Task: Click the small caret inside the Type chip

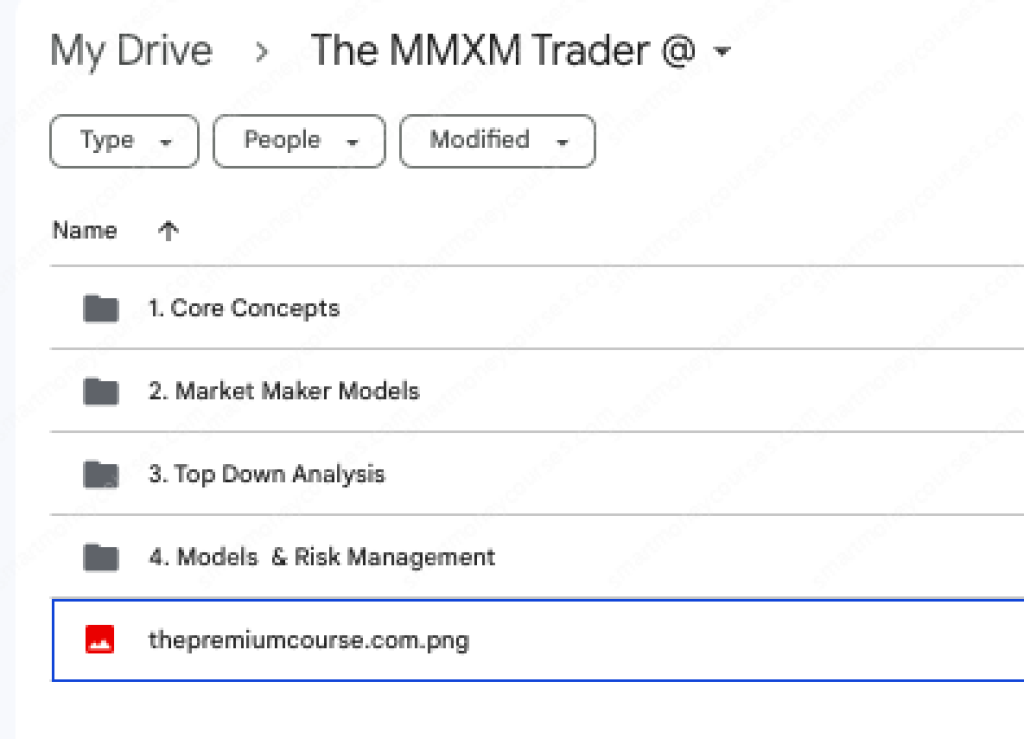Action: (166, 143)
